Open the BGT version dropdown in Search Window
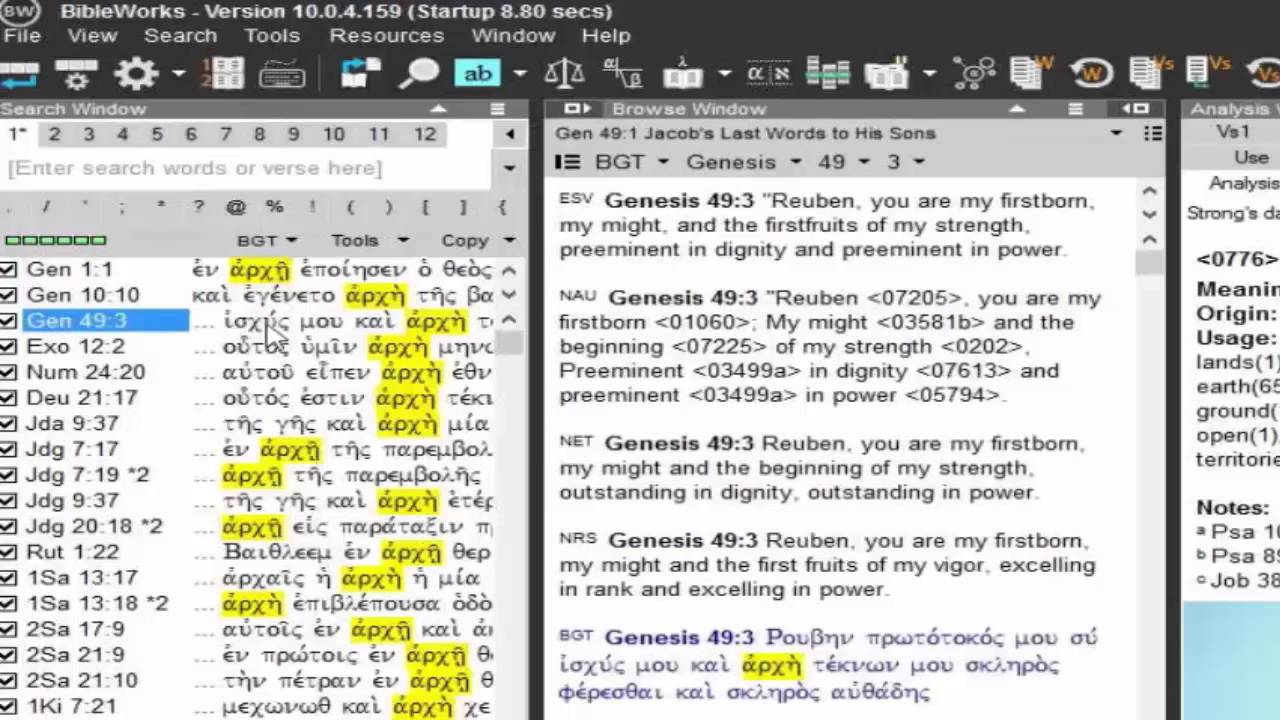1280x720 pixels. [267, 240]
